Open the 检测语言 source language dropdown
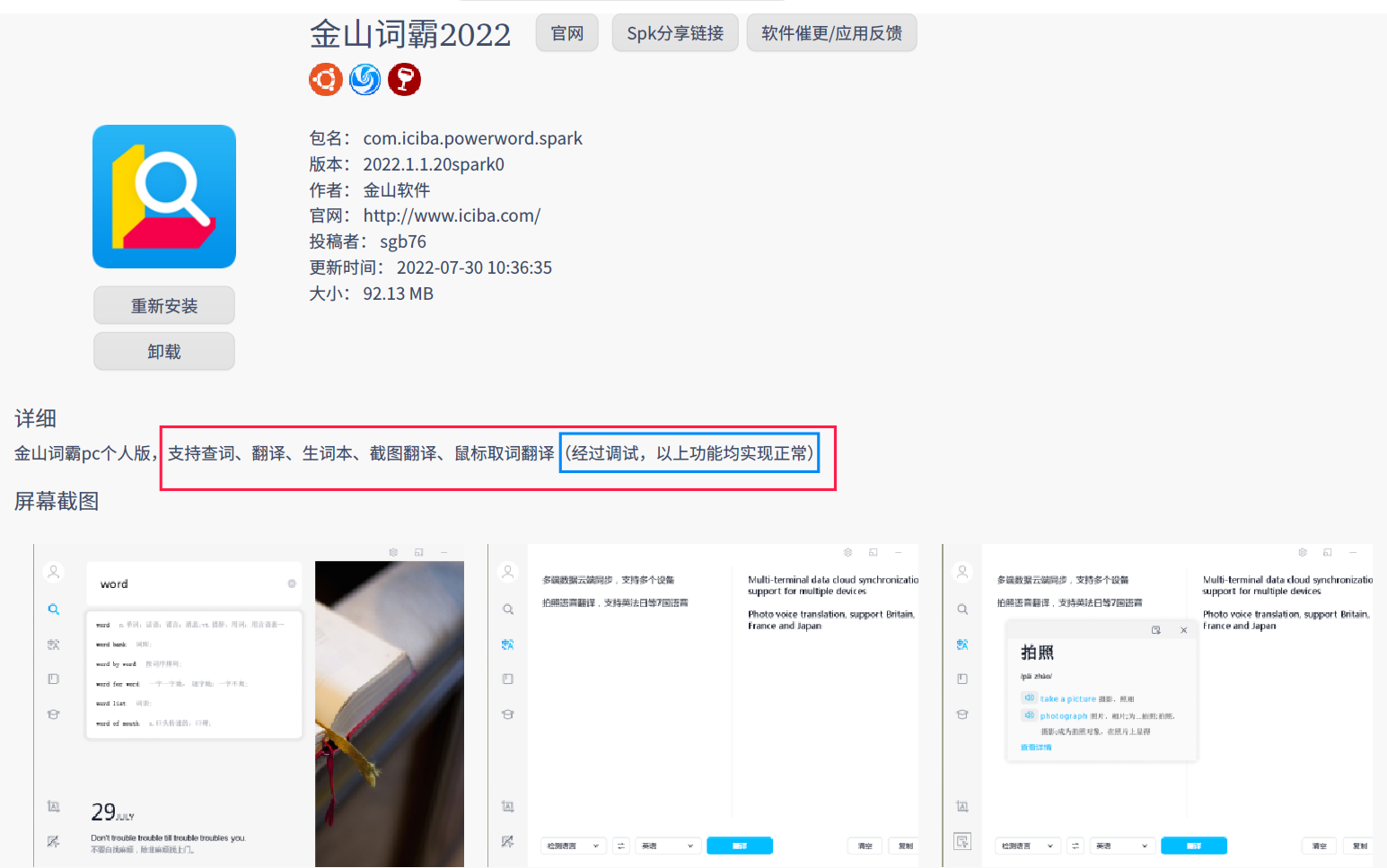This screenshot has height=868, width=1387. [573, 845]
